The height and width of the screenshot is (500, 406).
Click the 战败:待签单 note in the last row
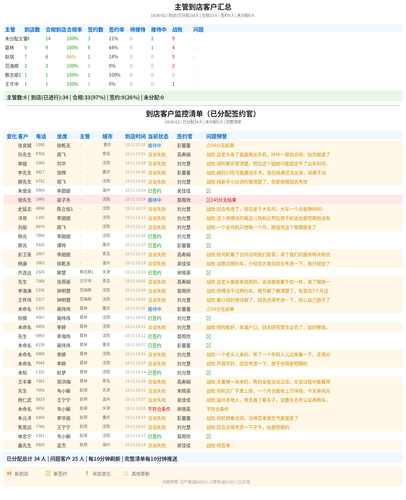click(x=218, y=445)
